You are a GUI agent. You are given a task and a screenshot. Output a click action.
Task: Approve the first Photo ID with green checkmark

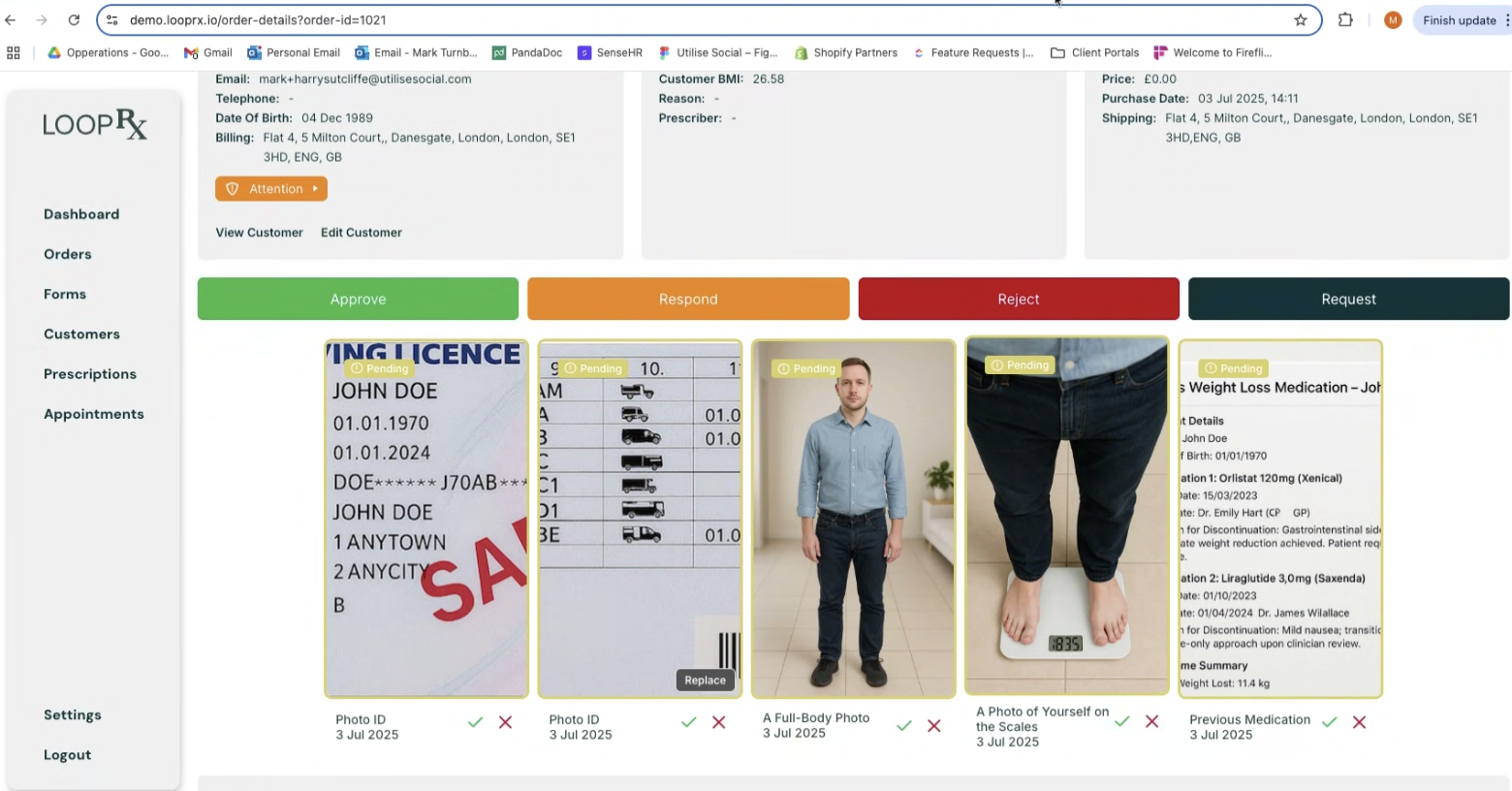[x=475, y=722]
